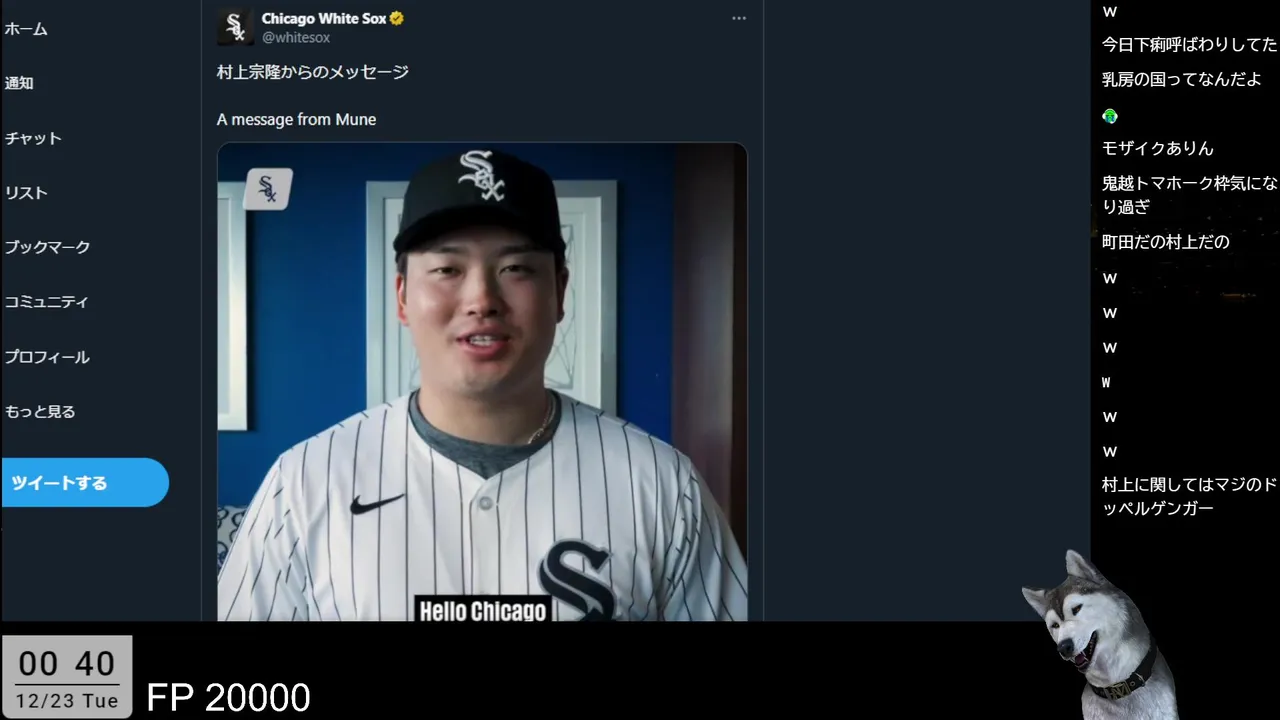
Task: Open 通知 notifications in sidebar
Action: pyautogui.click(x=19, y=83)
